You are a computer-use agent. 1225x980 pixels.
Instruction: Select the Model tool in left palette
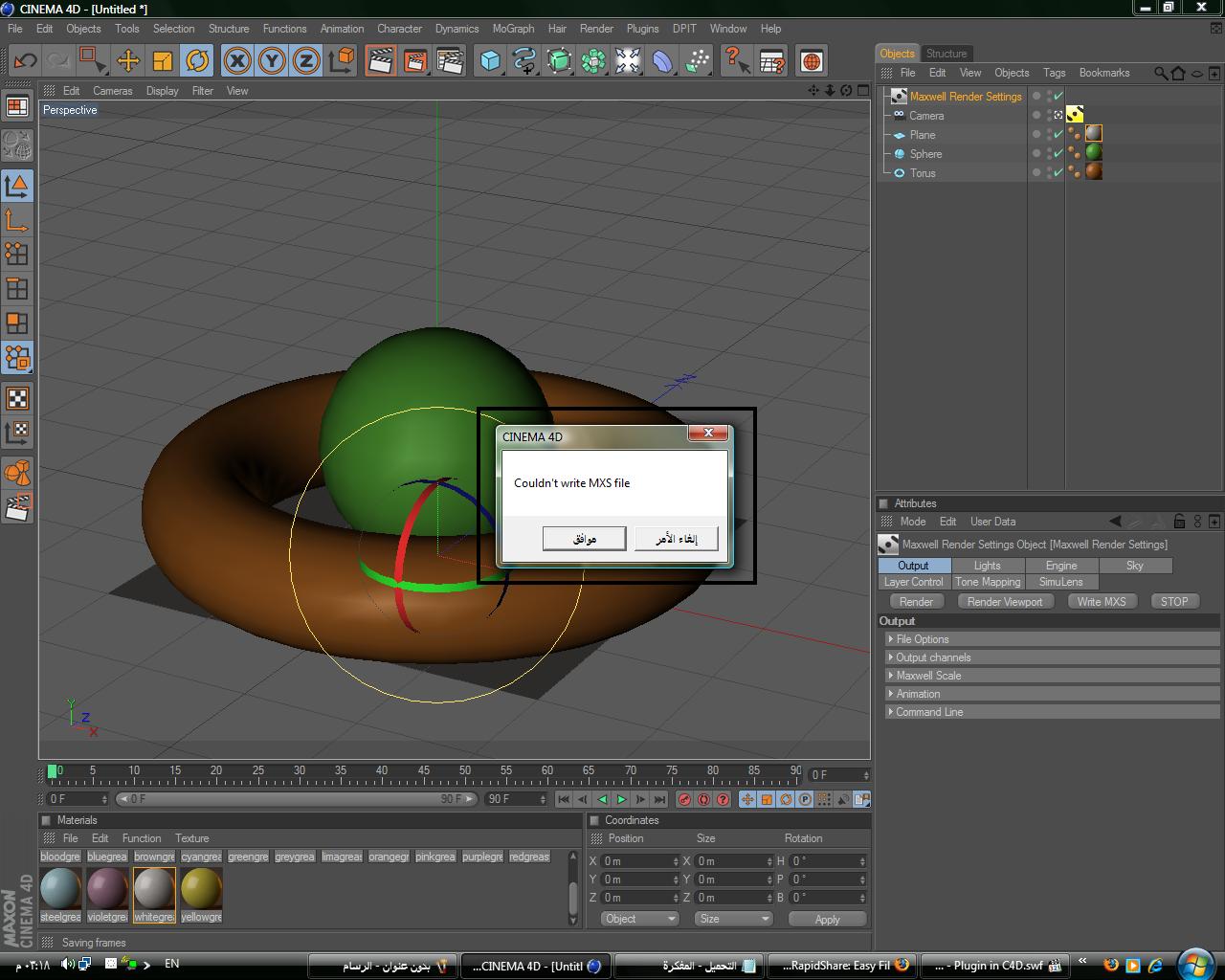point(17,185)
